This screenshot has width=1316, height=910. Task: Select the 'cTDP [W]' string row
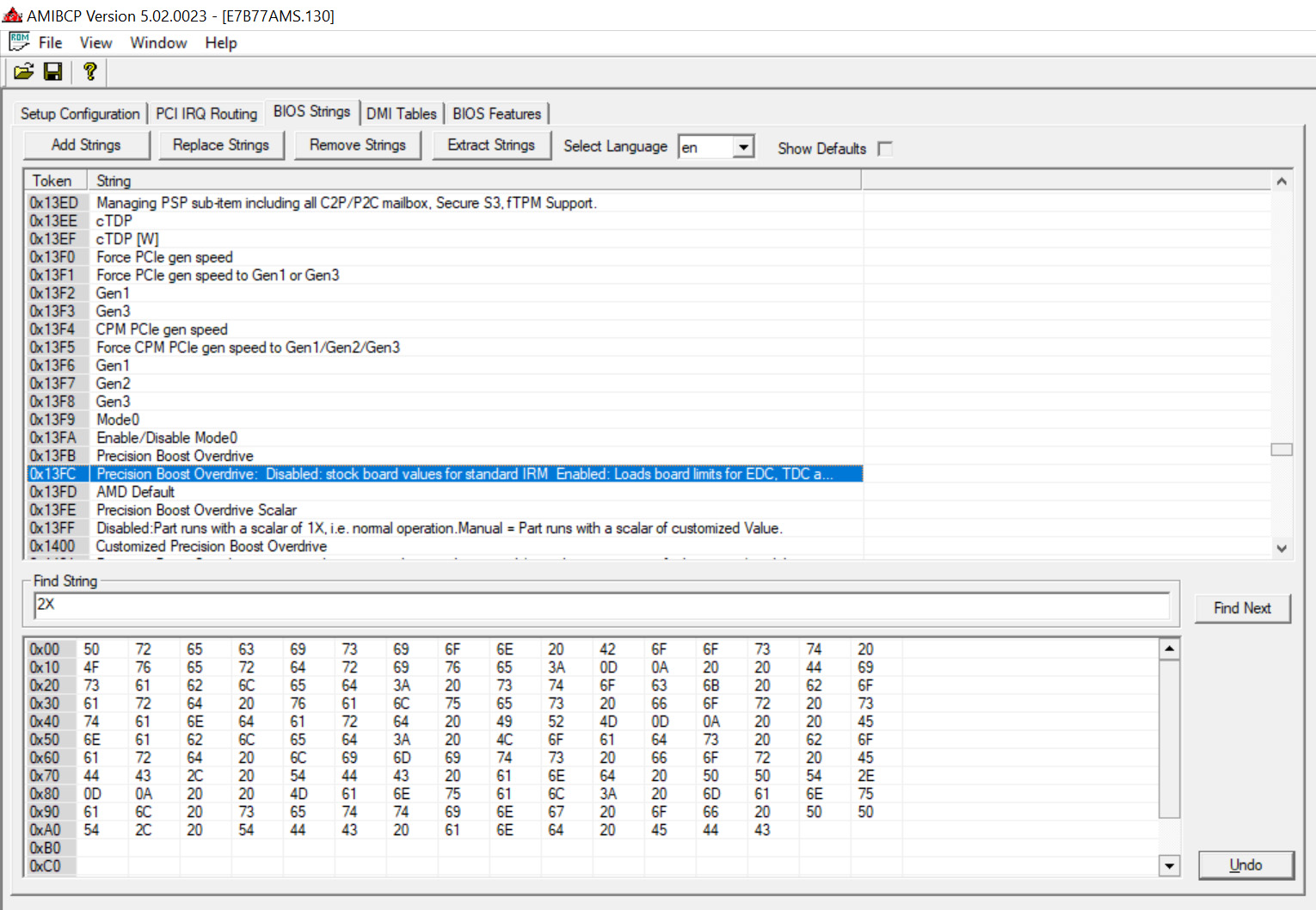(x=445, y=239)
